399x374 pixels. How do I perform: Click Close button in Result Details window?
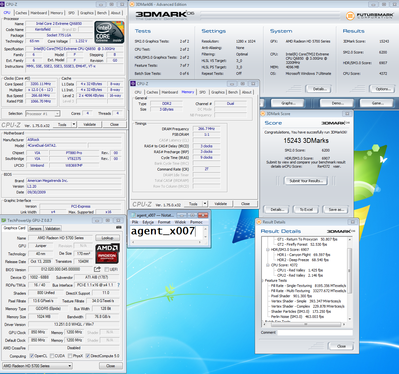click(341, 346)
